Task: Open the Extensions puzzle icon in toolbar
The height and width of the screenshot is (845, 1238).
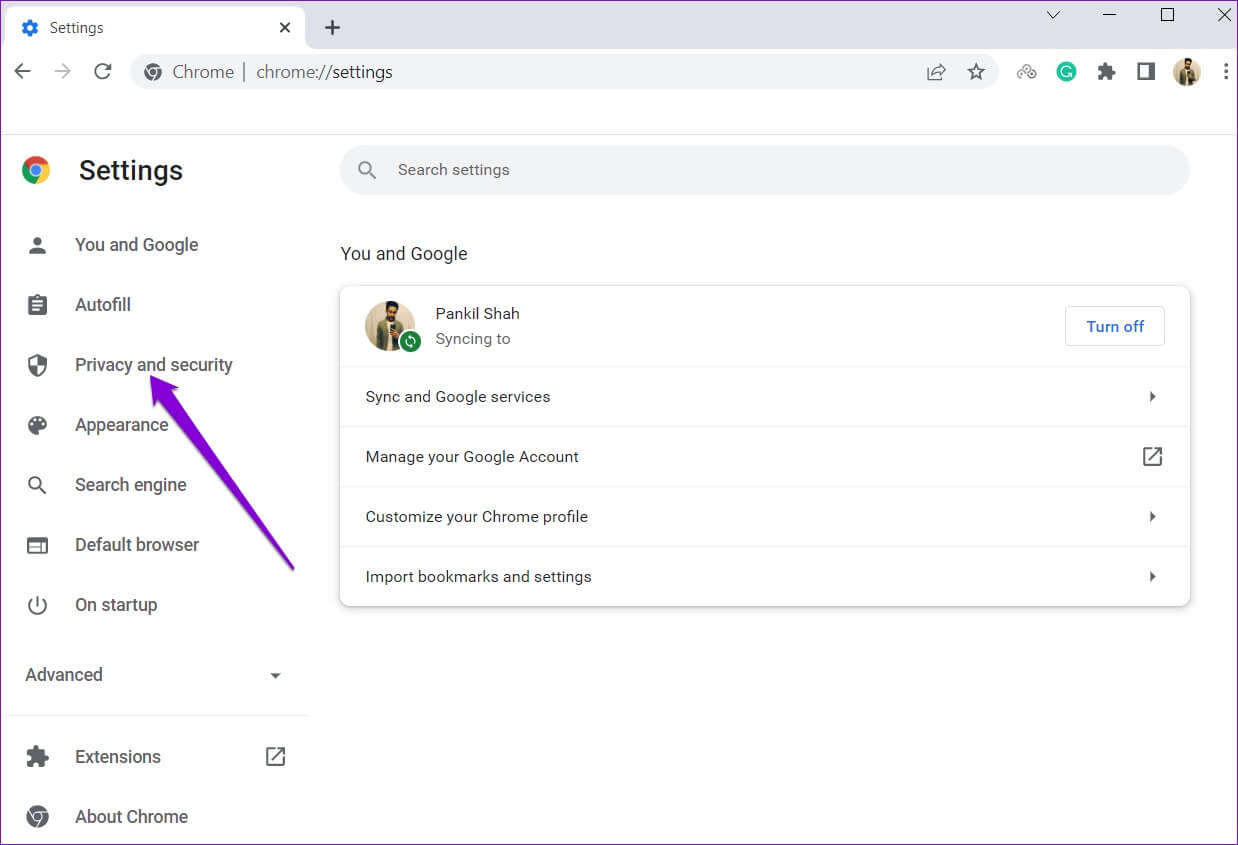Action: coord(1106,72)
